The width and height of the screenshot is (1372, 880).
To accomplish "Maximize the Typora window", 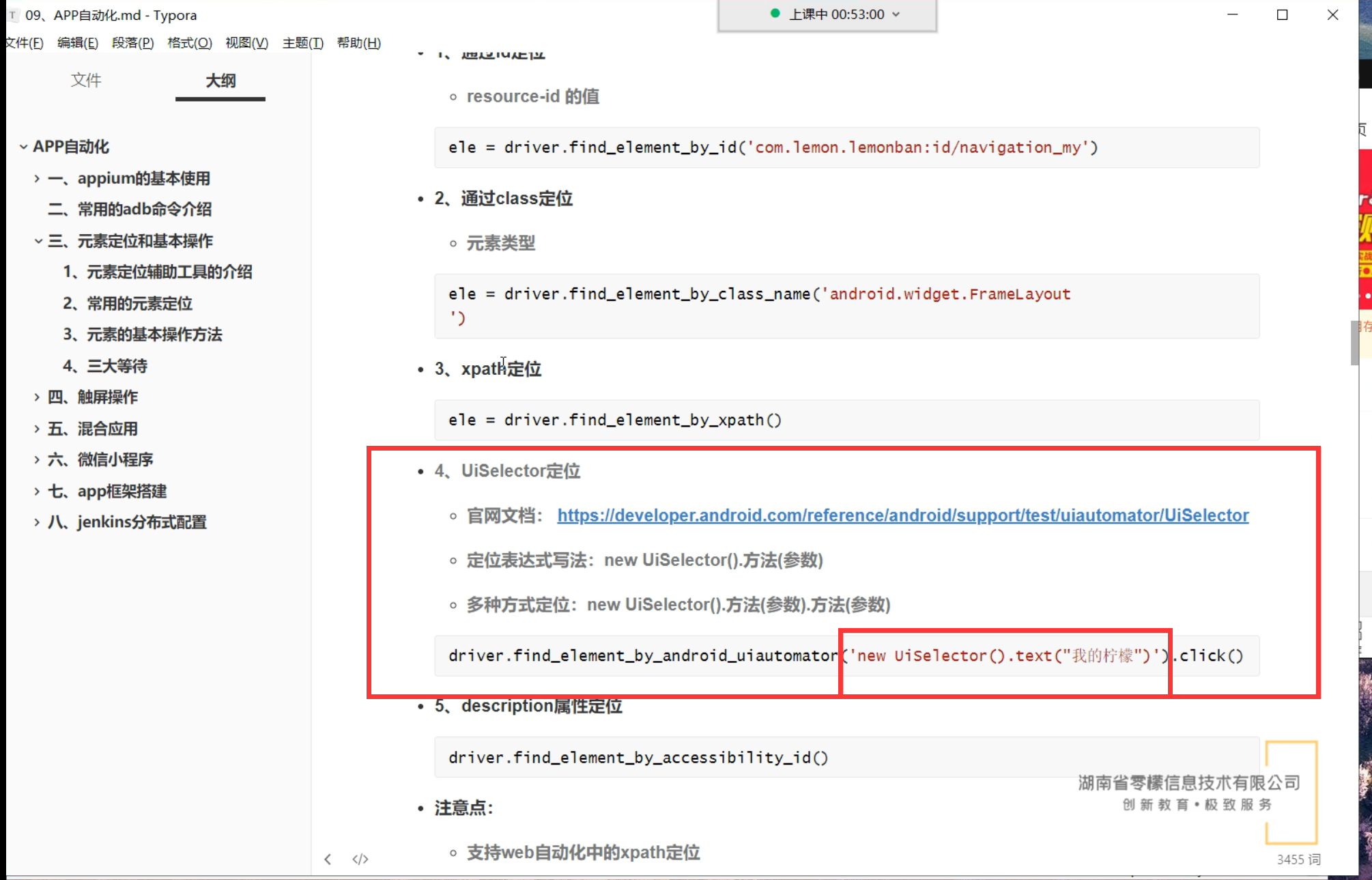I will point(1282,15).
